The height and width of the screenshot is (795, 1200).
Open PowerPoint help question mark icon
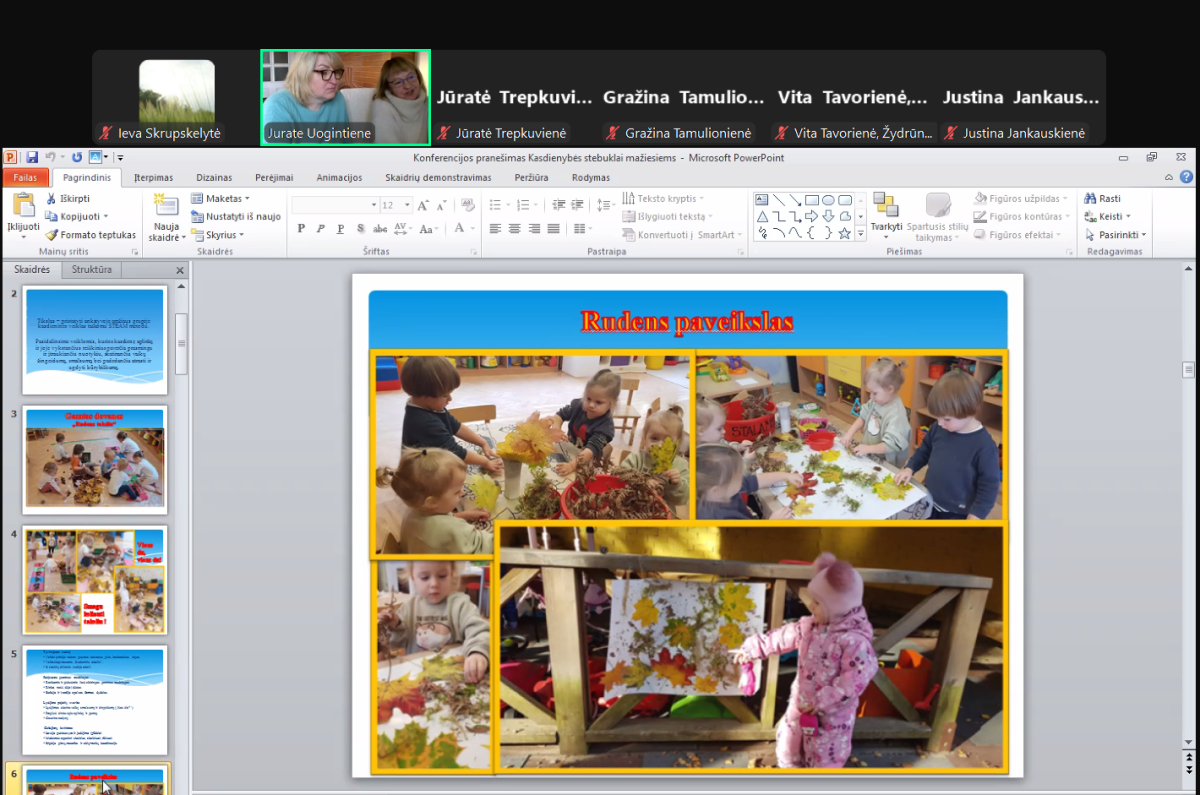(1186, 178)
